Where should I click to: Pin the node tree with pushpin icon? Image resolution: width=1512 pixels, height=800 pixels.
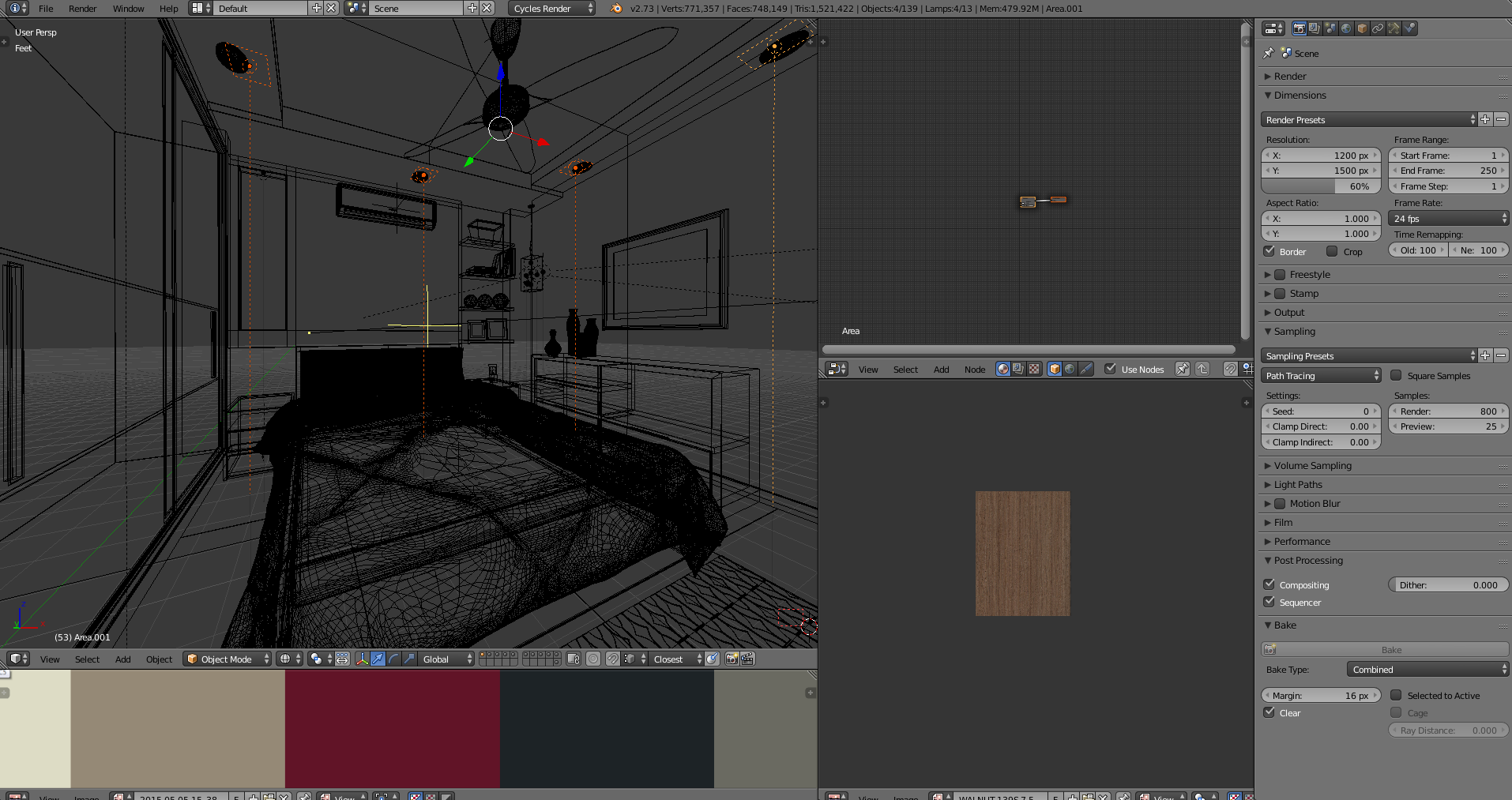(1183, 369)
